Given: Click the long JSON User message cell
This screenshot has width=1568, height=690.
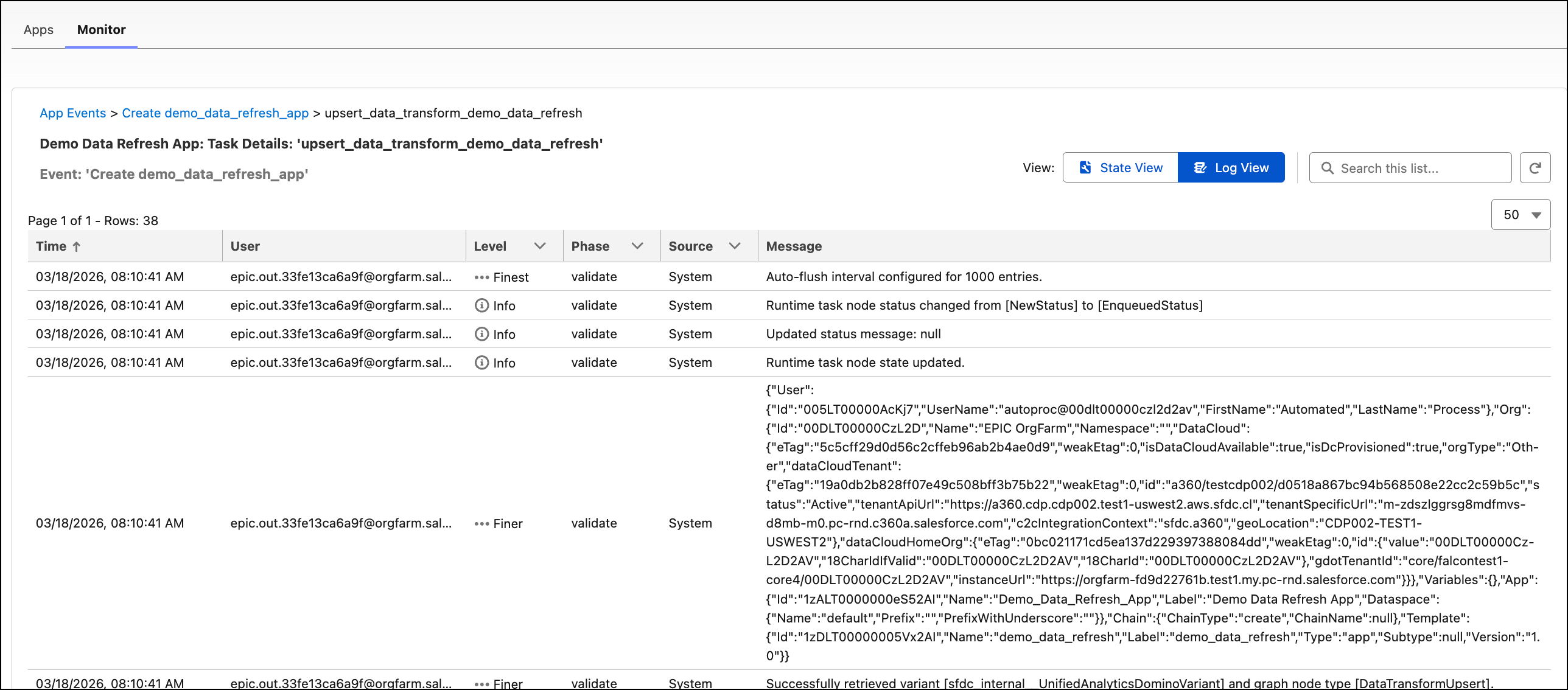Looking at the screenshot, I should [1153, 523].
